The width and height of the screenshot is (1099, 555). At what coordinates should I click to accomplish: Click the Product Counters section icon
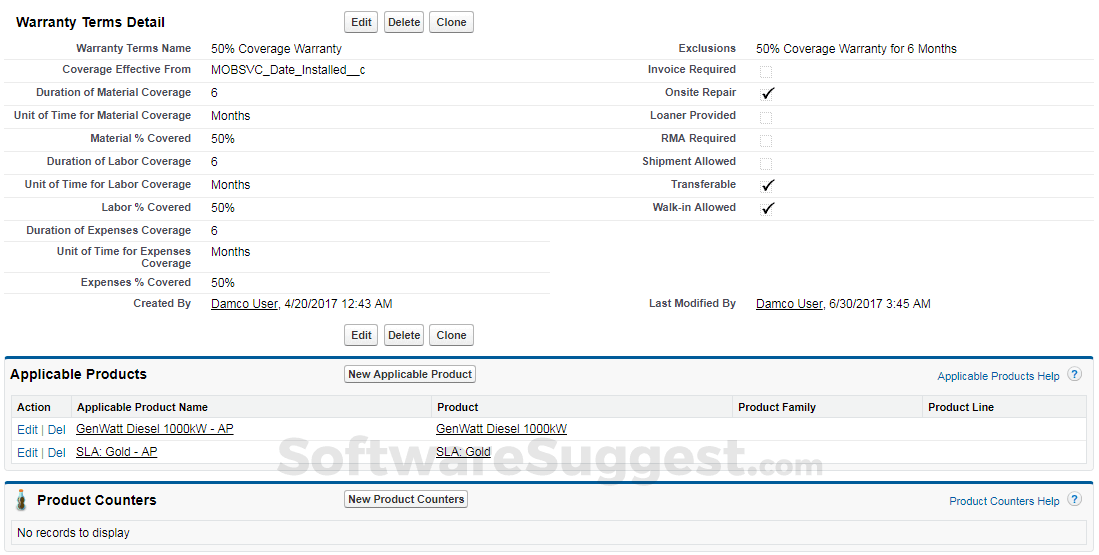22,500
